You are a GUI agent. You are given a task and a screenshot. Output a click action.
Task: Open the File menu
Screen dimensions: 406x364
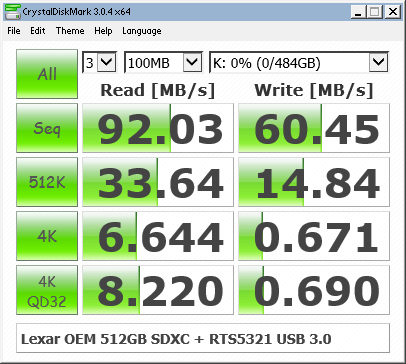(14, 31)
